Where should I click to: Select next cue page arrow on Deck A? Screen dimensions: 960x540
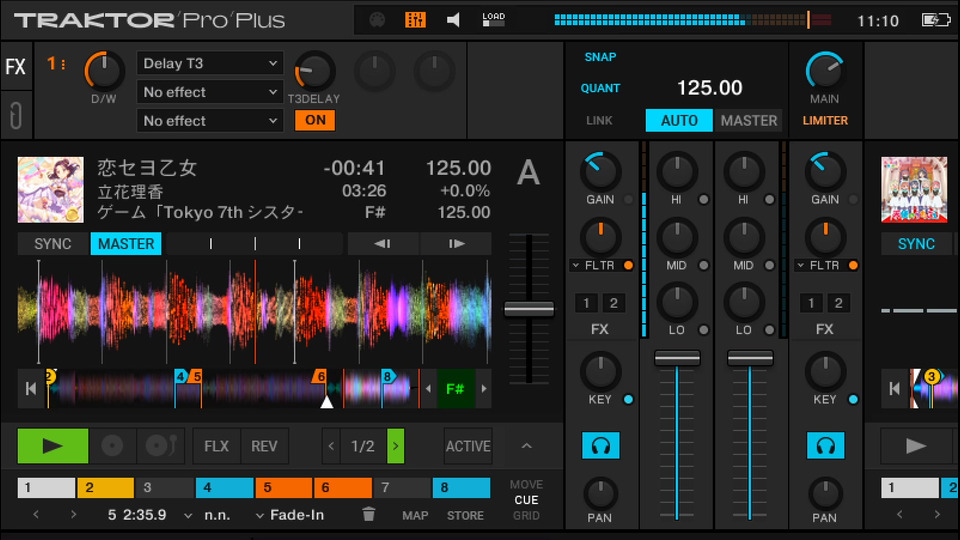(74, 514)
